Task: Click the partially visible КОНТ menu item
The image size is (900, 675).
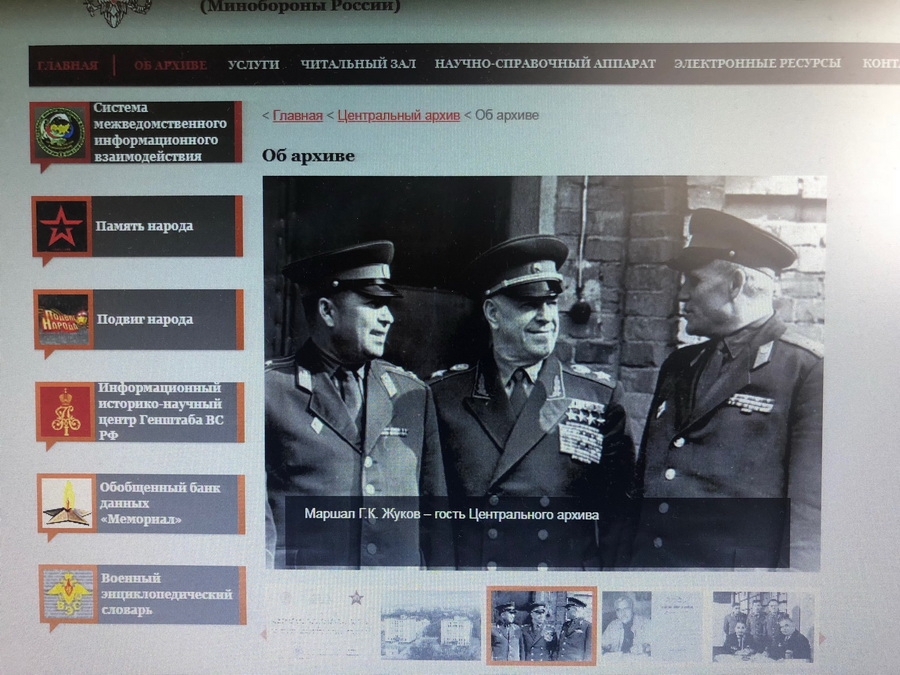Action: 880,63
